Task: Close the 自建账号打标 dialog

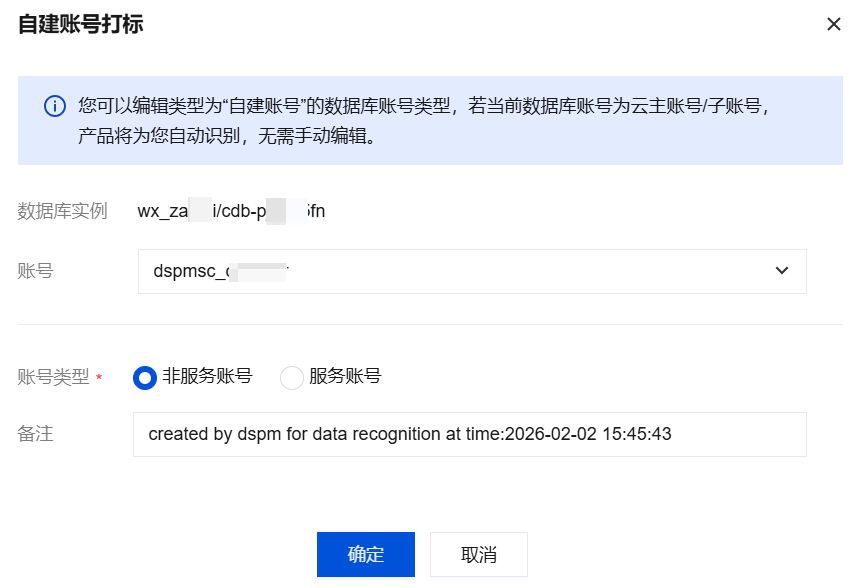Action: (x=833, y=24)
